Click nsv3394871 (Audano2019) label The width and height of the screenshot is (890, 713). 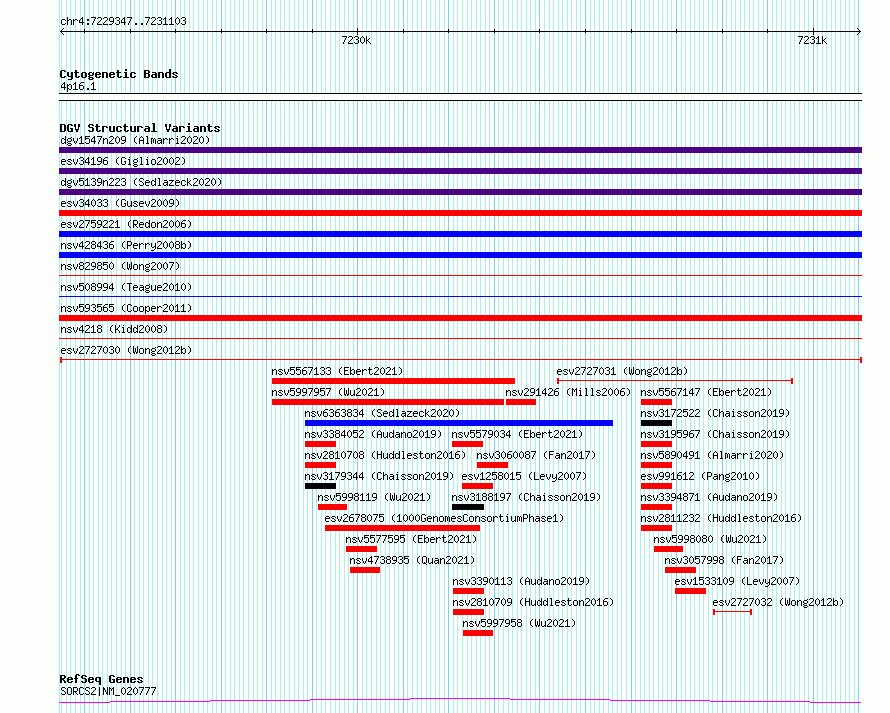709,497
